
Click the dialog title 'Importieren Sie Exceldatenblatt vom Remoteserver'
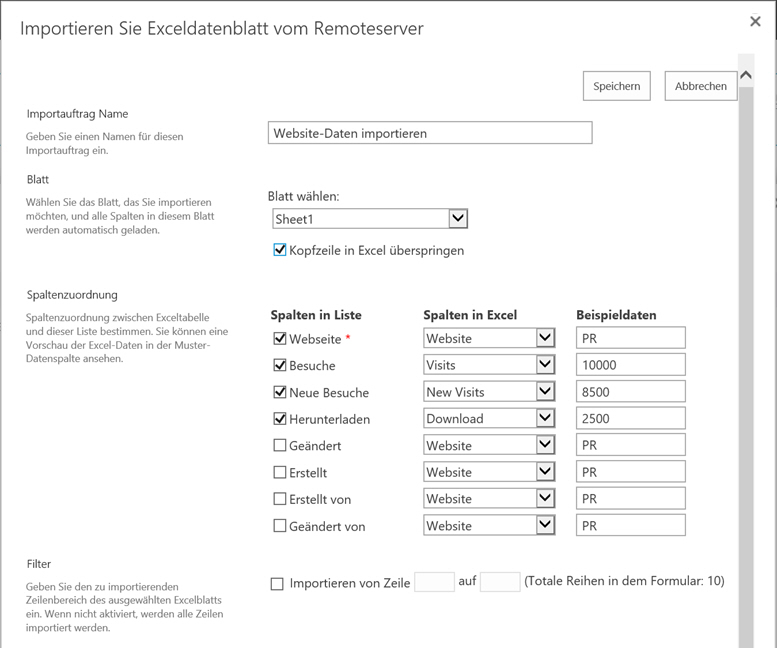point(222,28)
